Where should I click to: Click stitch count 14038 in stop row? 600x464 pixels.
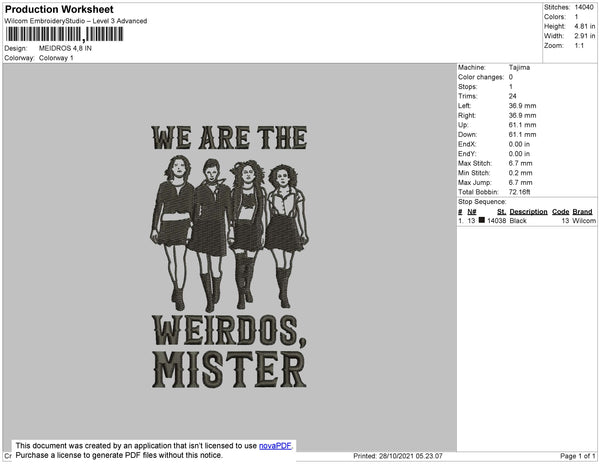pyautogui.click(x=496, y=221)
